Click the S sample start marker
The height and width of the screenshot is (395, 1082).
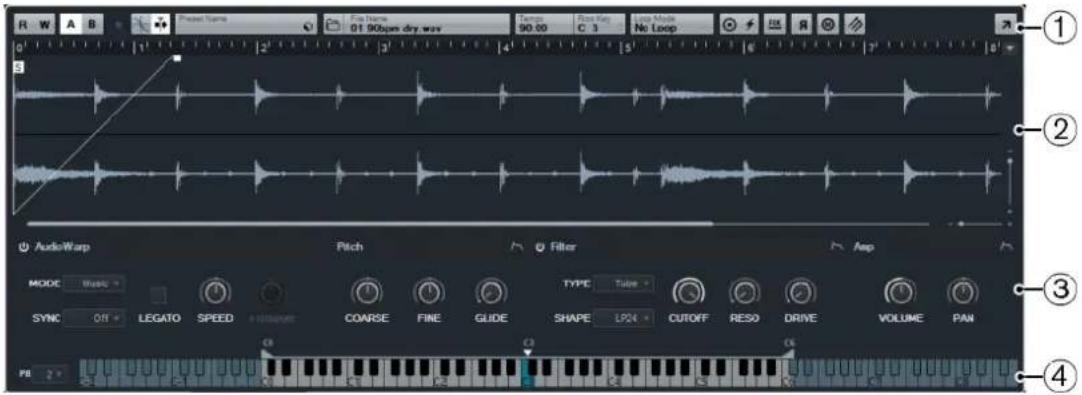(x=19, y=67)
